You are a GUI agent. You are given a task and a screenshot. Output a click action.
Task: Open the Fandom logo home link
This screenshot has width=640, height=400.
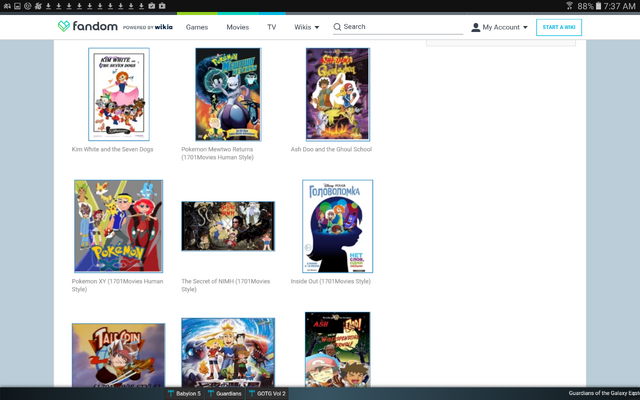pos(87,26)
